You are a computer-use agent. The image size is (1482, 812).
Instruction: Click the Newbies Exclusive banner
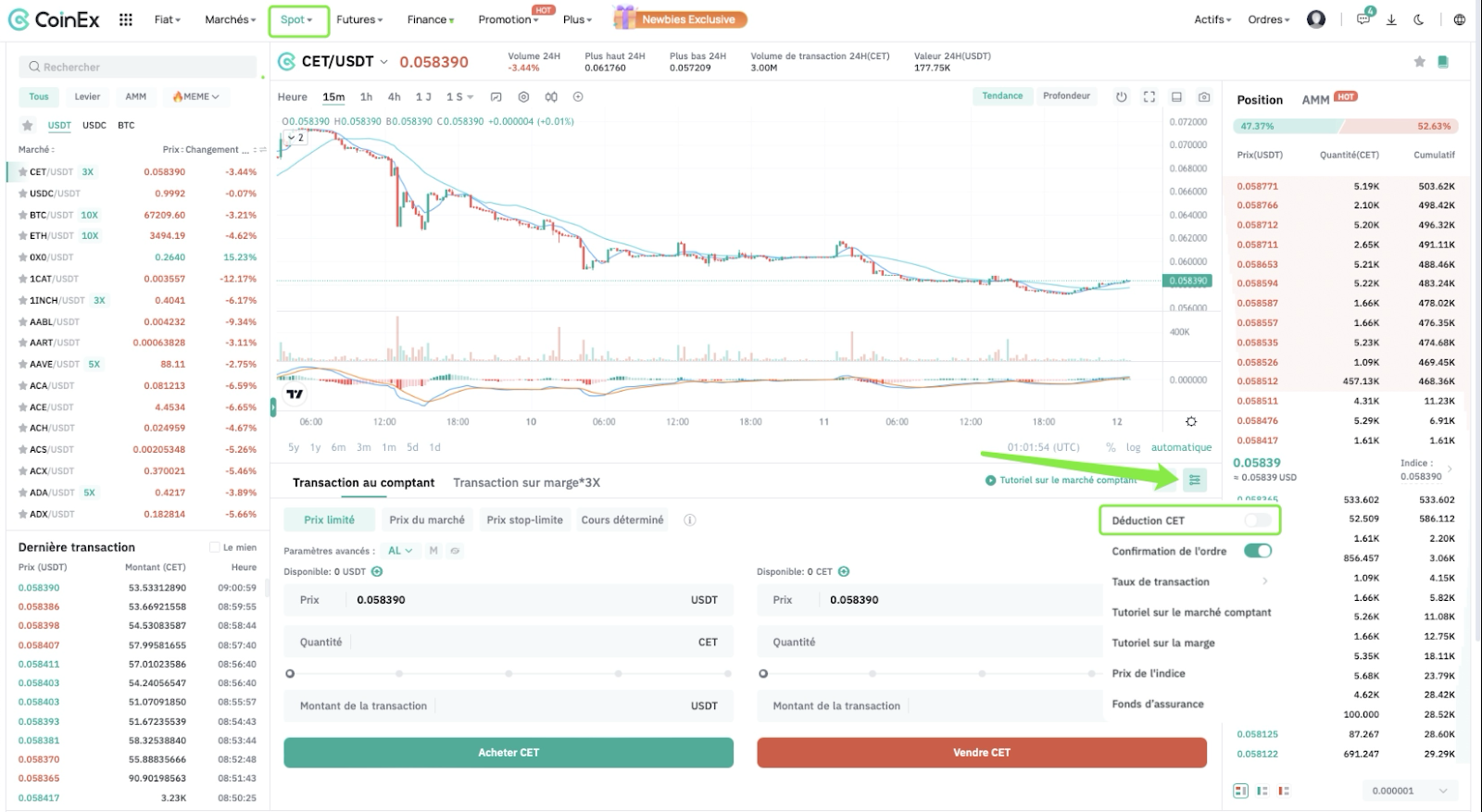pyautogui.click(x=681, y=19)
